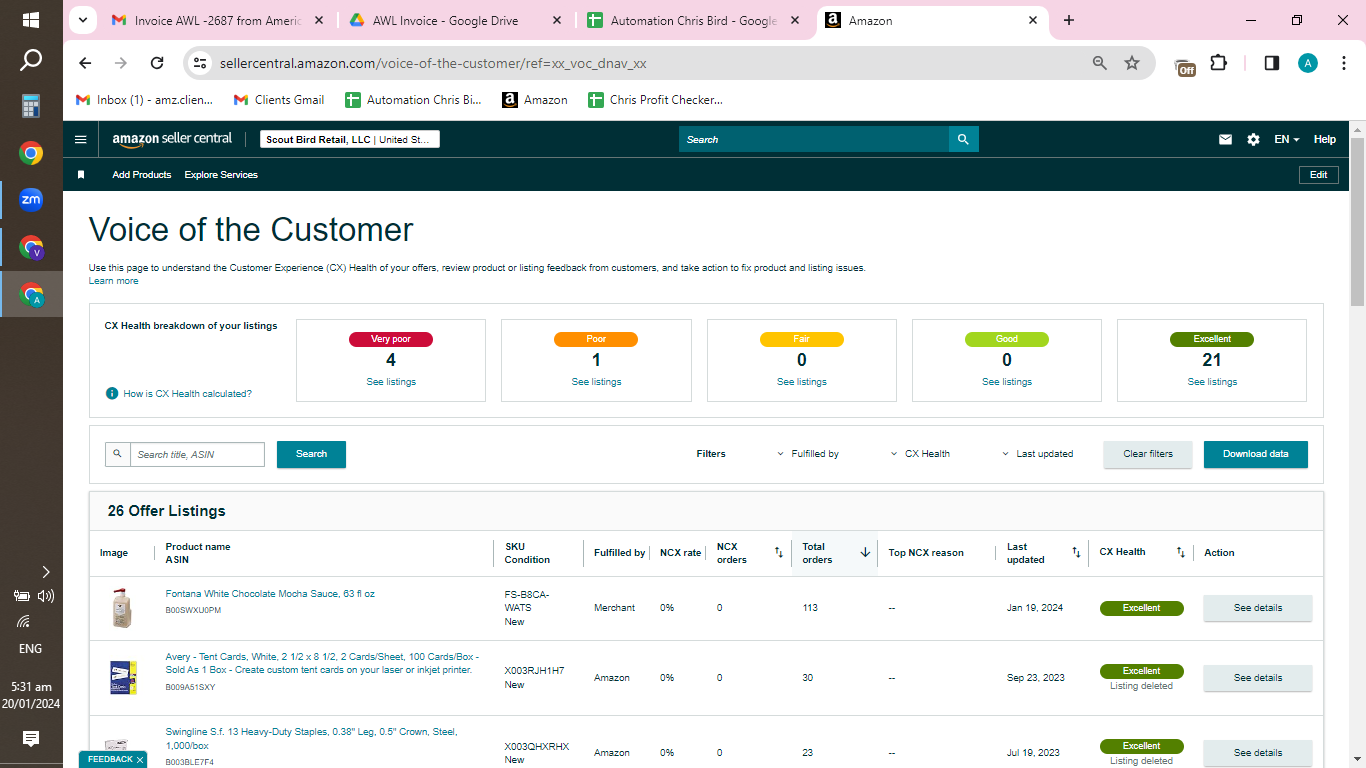Open the Inbox (1) bookmark
Screen dimensions: 1366x768
coord(145,100)
